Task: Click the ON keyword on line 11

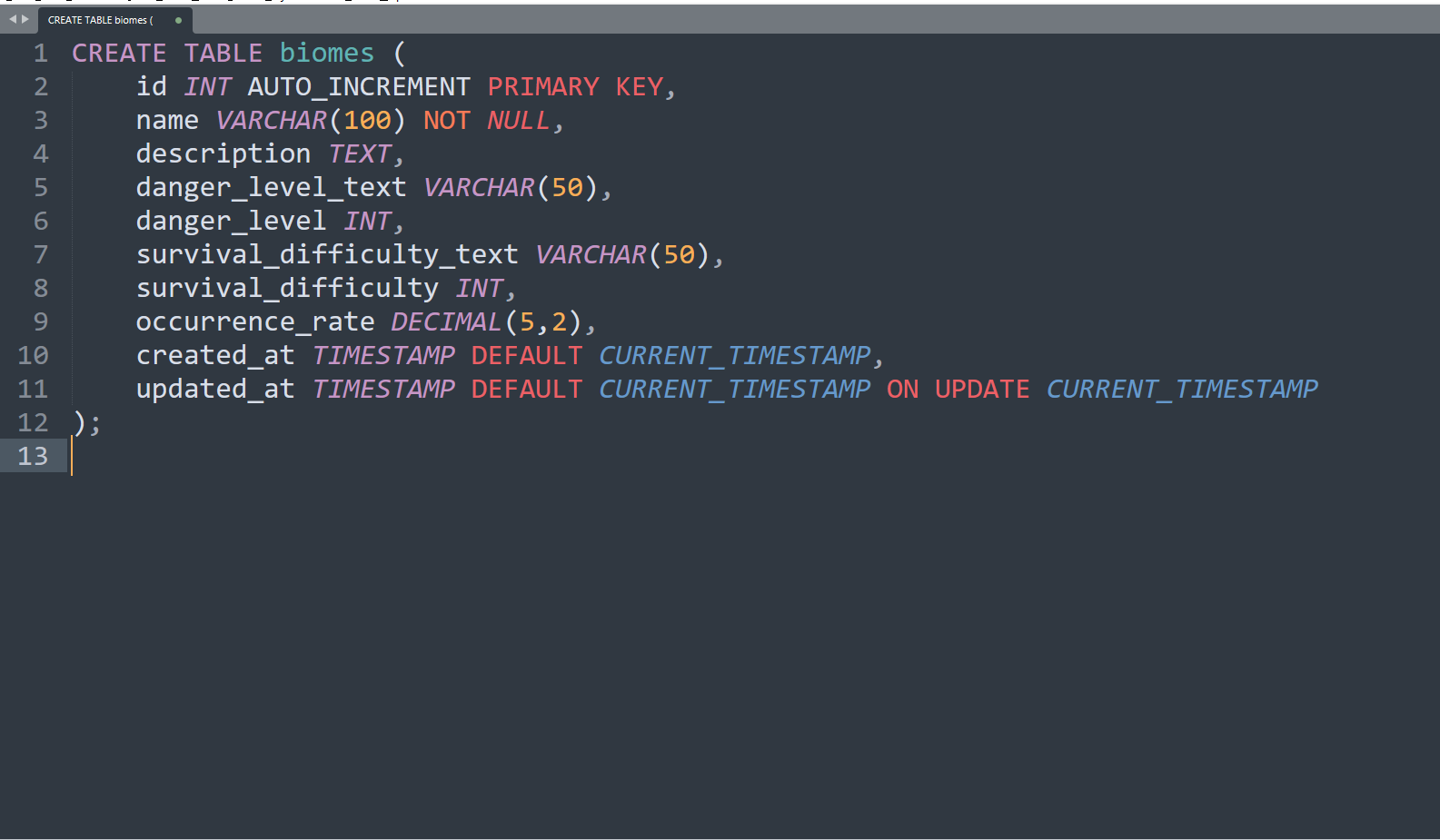Action: pos(903,390)
